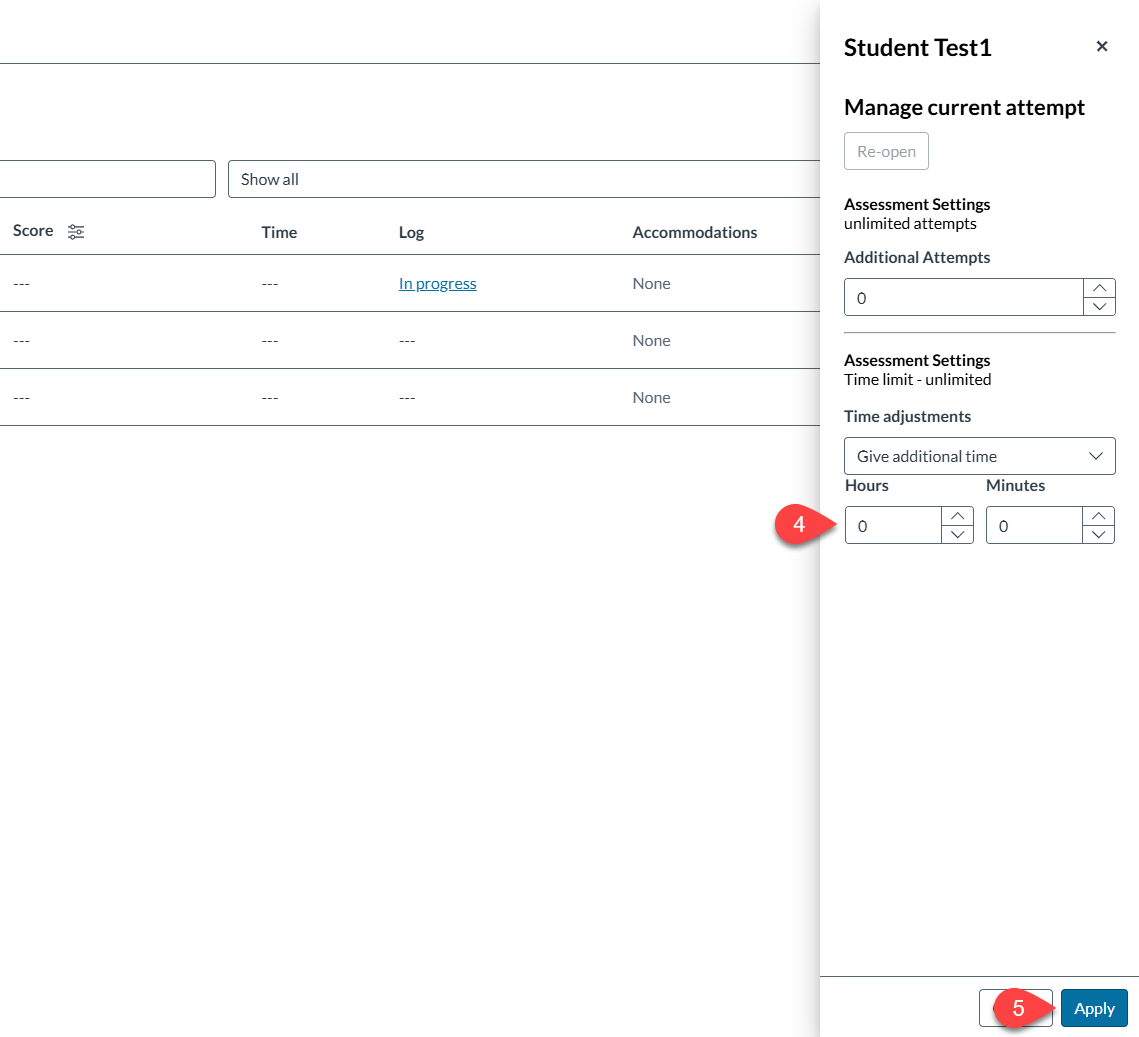Decrease Additional Attempts with down arrow

tap(1099, 306)
